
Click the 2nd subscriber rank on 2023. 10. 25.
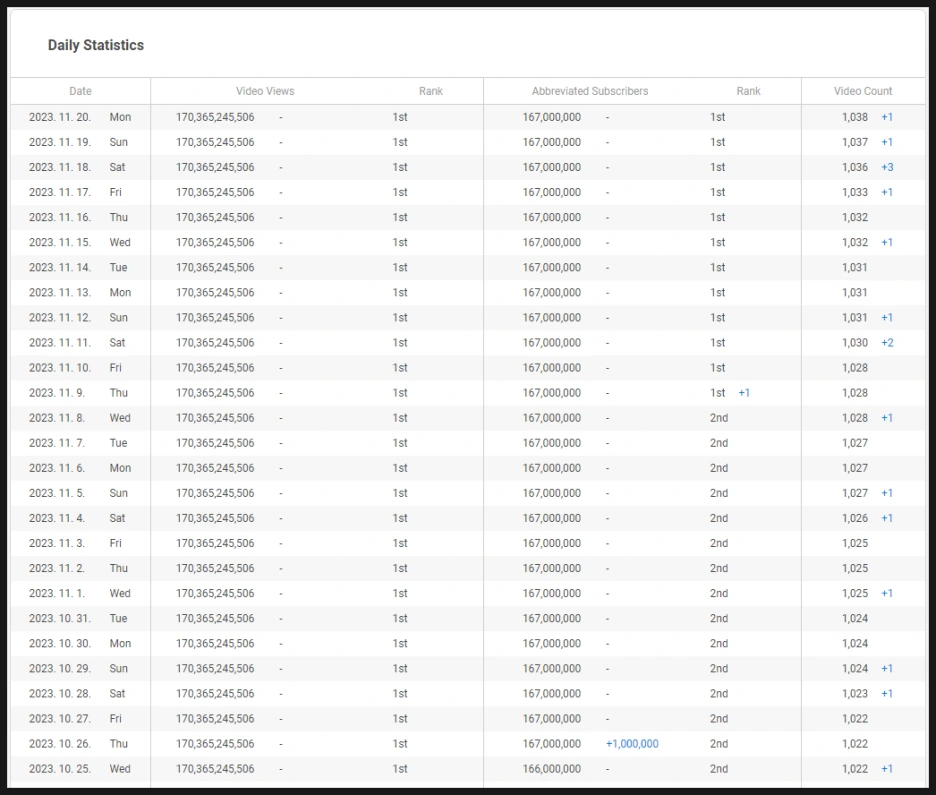[x=719, y=769]
